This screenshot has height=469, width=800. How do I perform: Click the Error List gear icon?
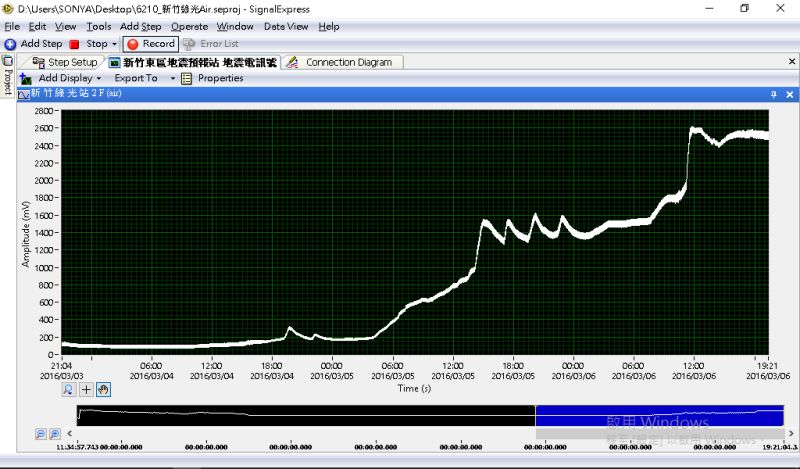pyautogui.click(x=189, y=44)
